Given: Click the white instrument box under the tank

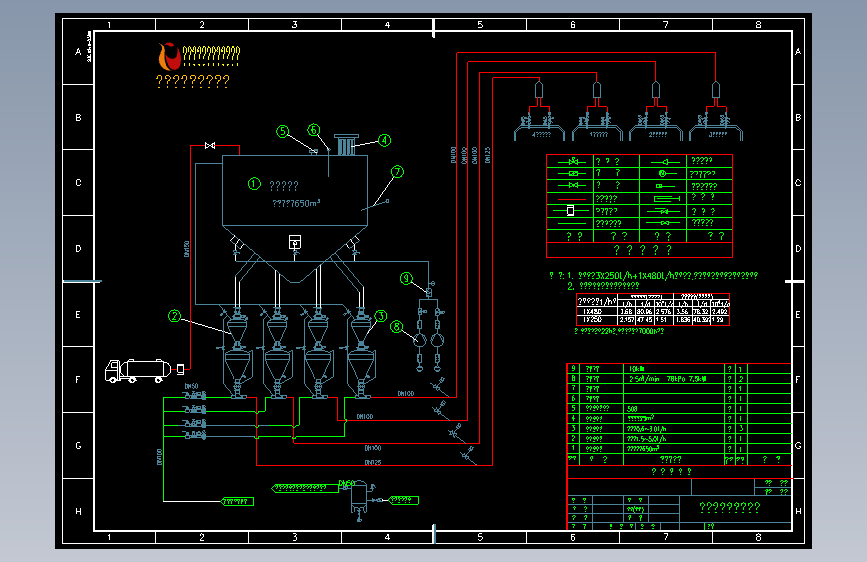Looking at the screenshot, I should [295, 242].
